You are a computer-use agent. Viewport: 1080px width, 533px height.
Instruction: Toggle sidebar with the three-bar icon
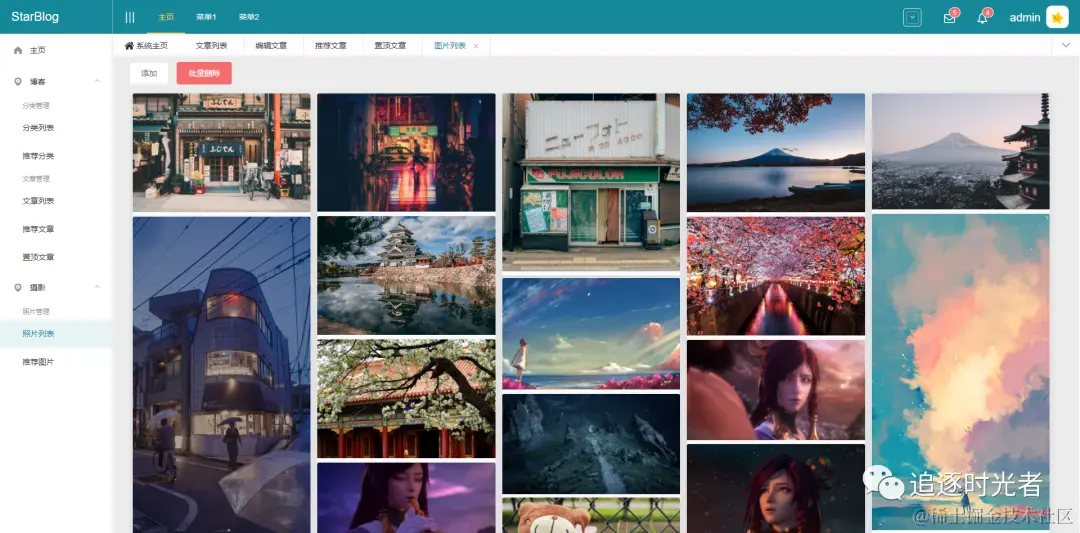(130, 17)
